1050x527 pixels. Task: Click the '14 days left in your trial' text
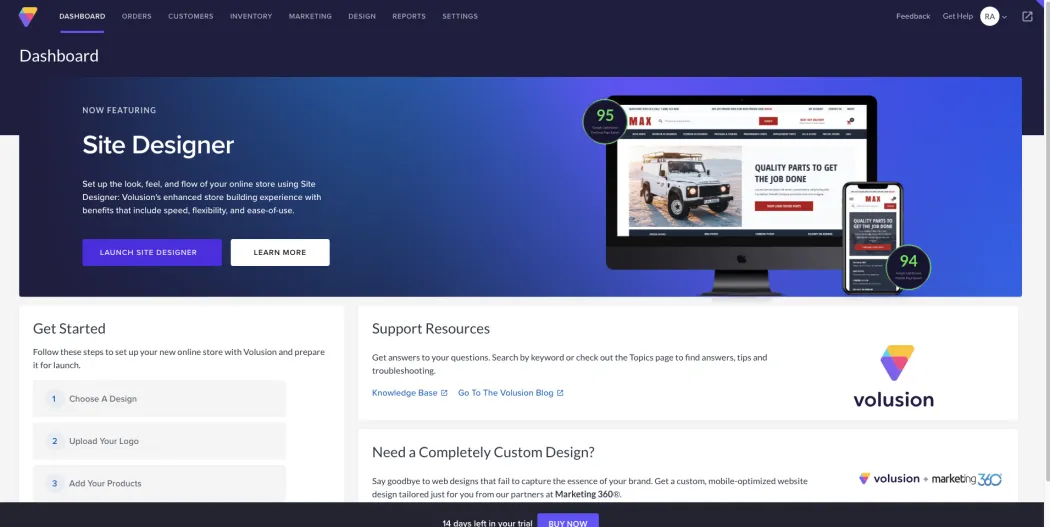click(487, 523)
